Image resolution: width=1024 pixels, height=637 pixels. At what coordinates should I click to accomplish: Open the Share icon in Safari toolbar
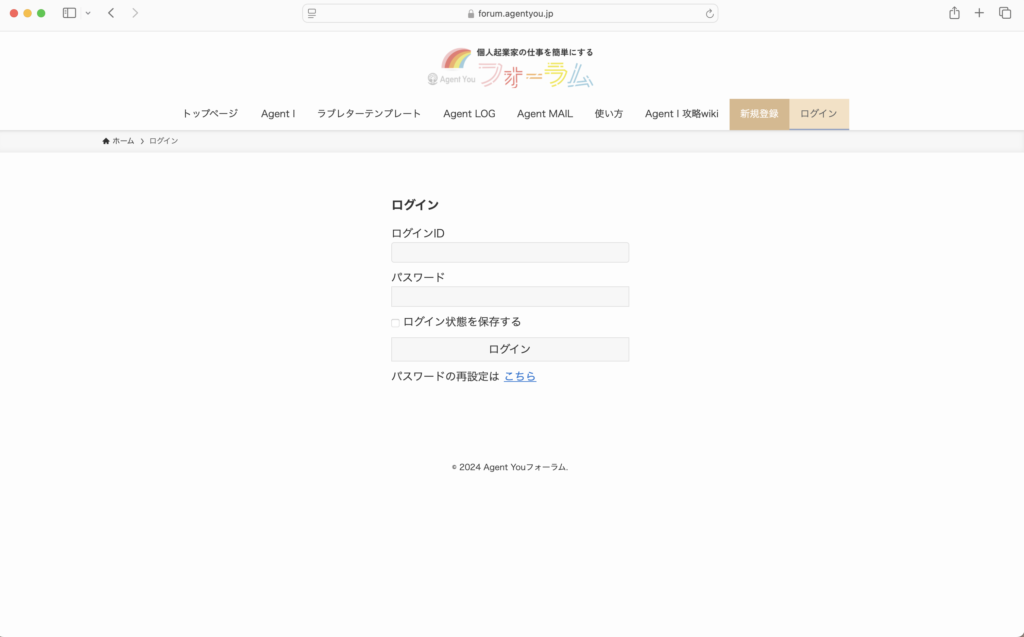pyautogui.click(x=954, y=13)
